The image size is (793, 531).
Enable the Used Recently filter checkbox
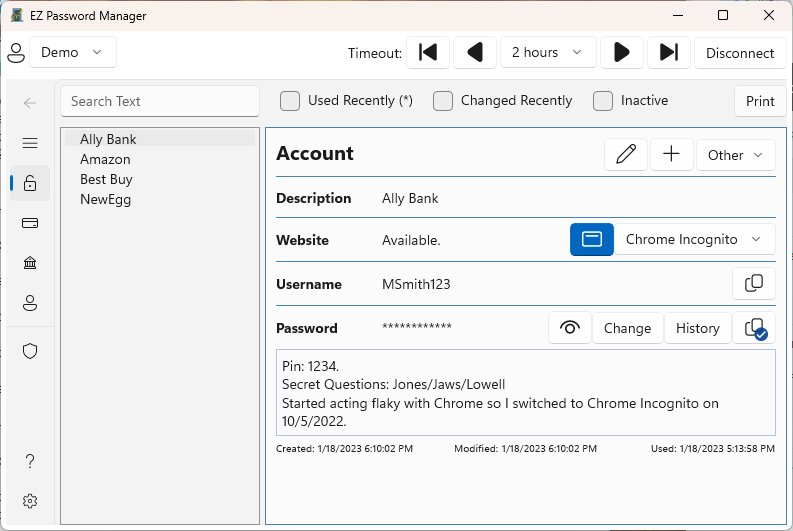coord(290,101)
